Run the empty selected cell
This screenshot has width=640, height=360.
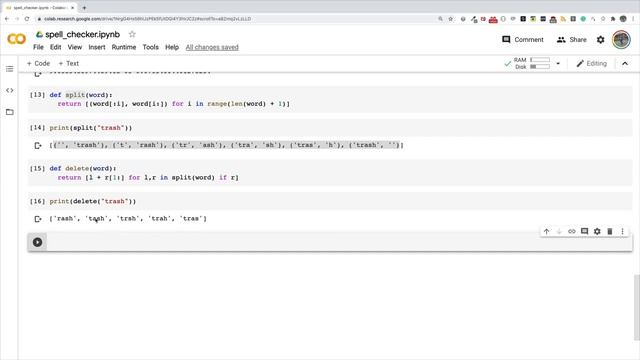coord(37,242)
